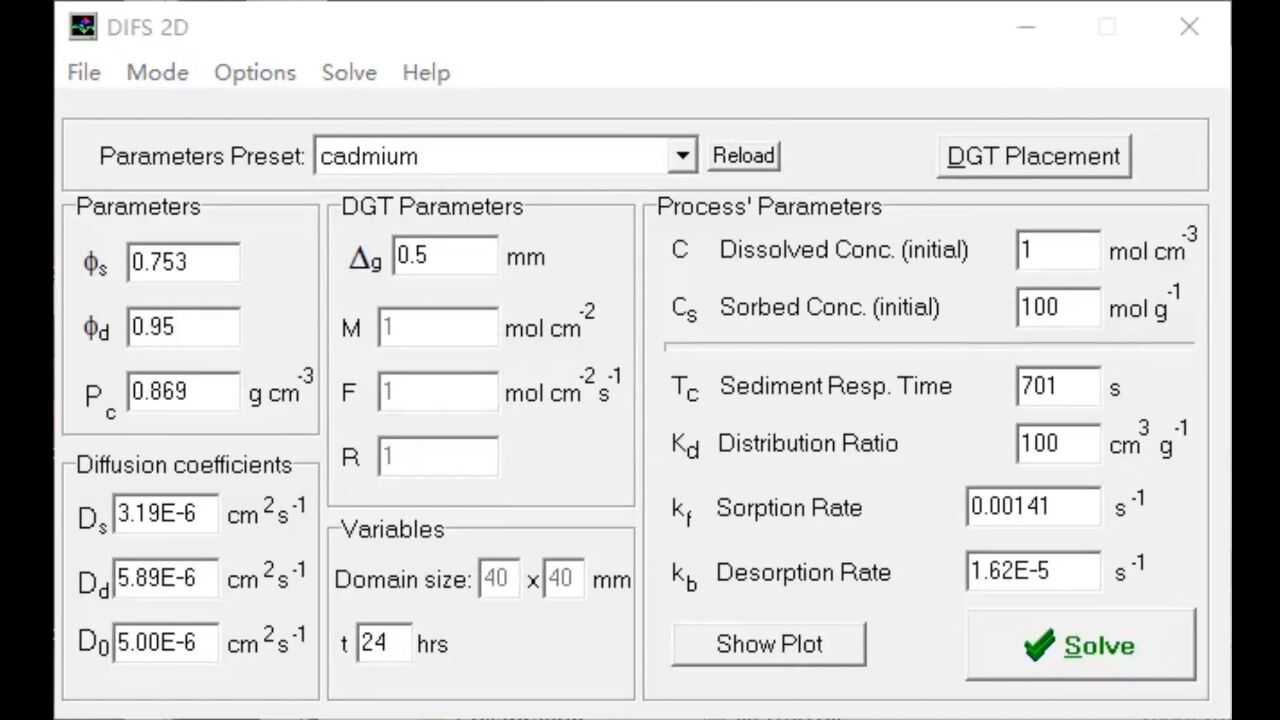Image resolution: width=1280 pixels, height=720 pixels.
Task: Open the File menu
Action: coord(84,73)
